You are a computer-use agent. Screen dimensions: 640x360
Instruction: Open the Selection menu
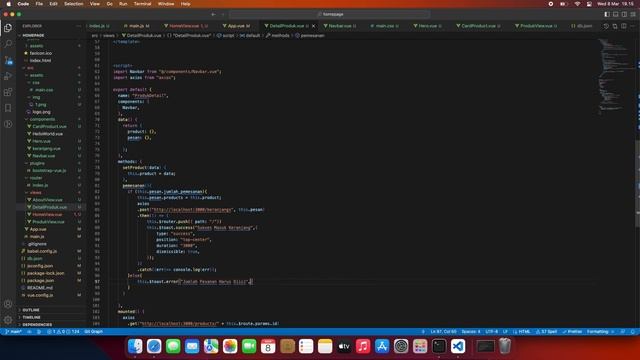click(x=73, y=4)
